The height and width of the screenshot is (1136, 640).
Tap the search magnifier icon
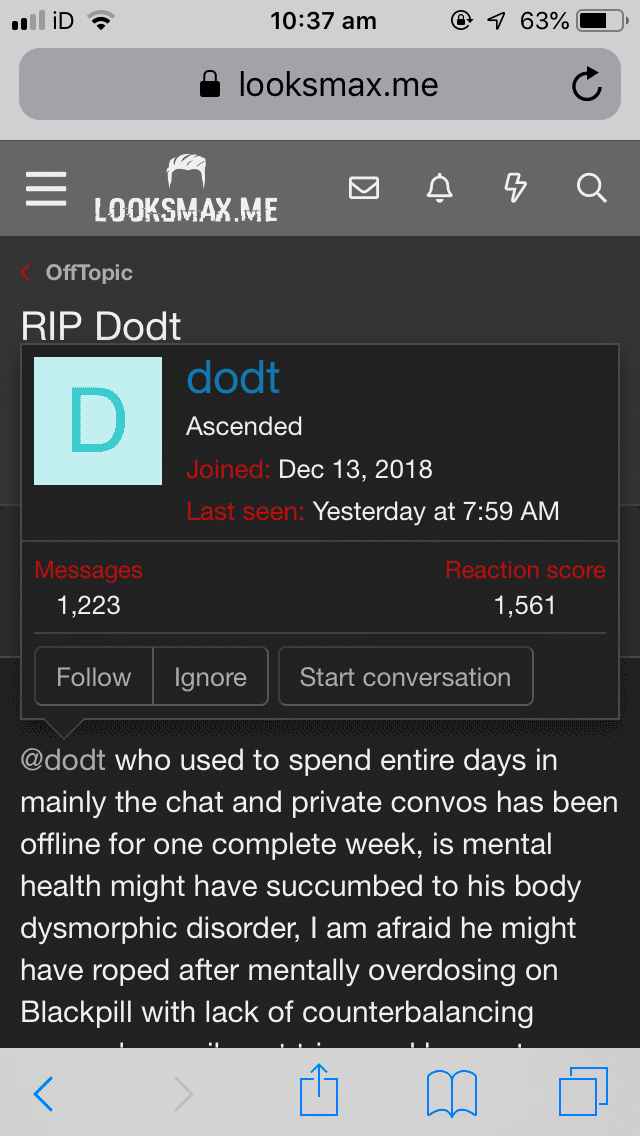click(591, 188)
